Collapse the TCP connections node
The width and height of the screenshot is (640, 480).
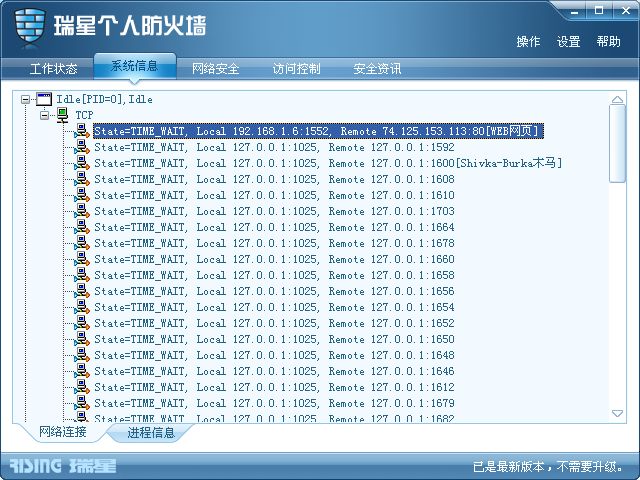point(44,115)
